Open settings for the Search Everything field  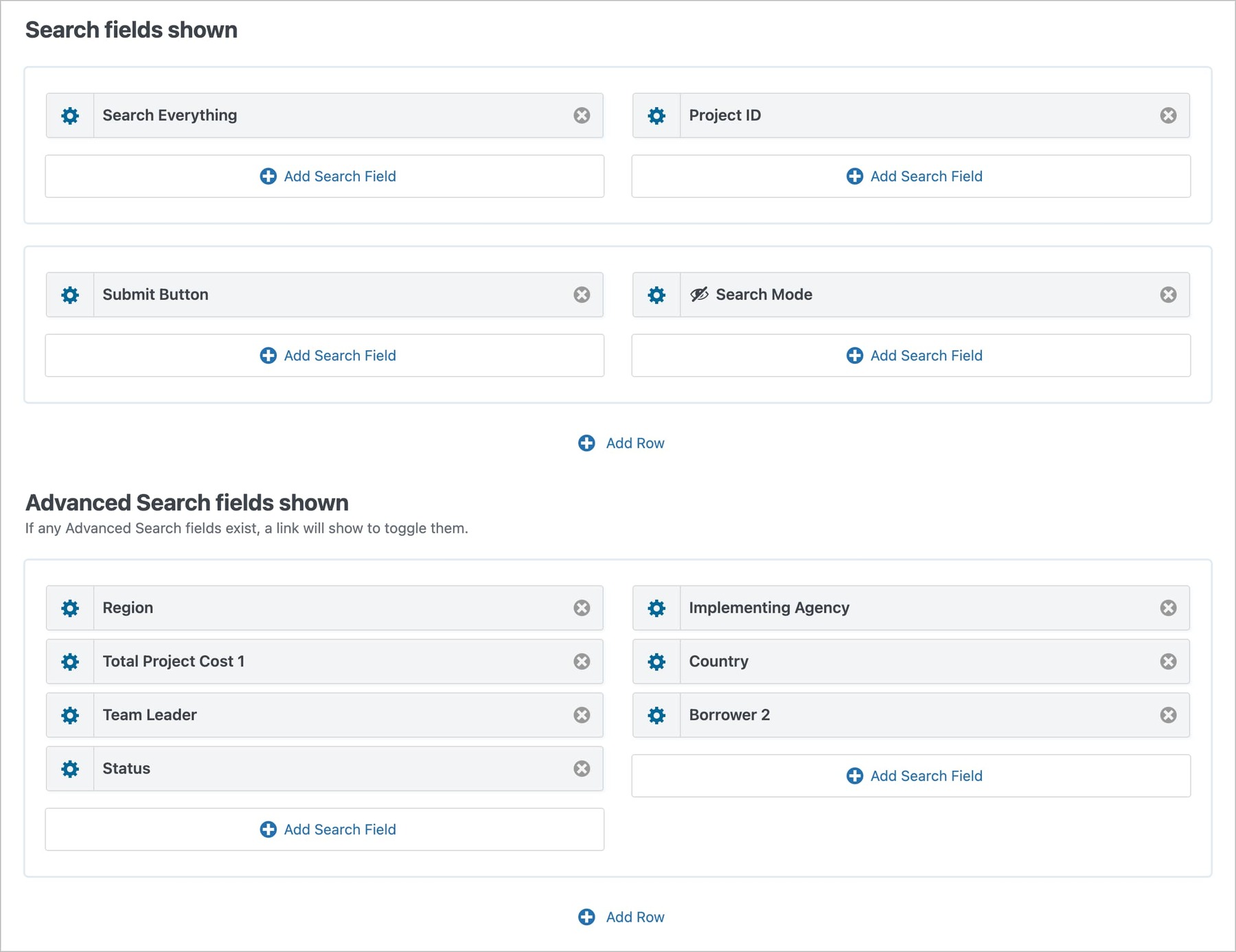69,115
